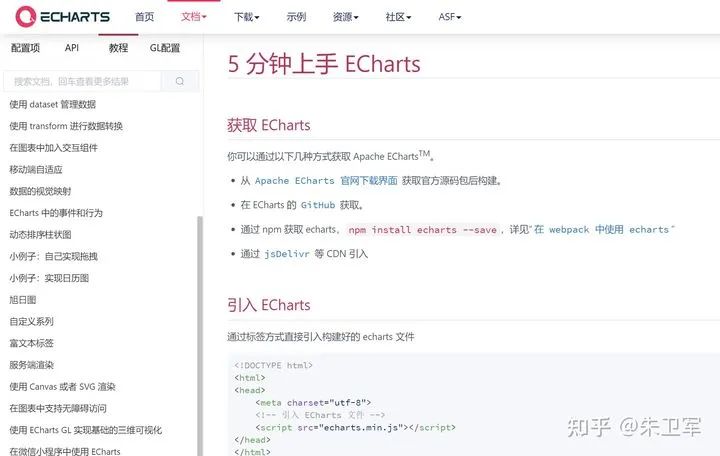The image size is (720, 456).
Task: Click the sidebar vertical scrollbar
Action: [x=200, y=335]
